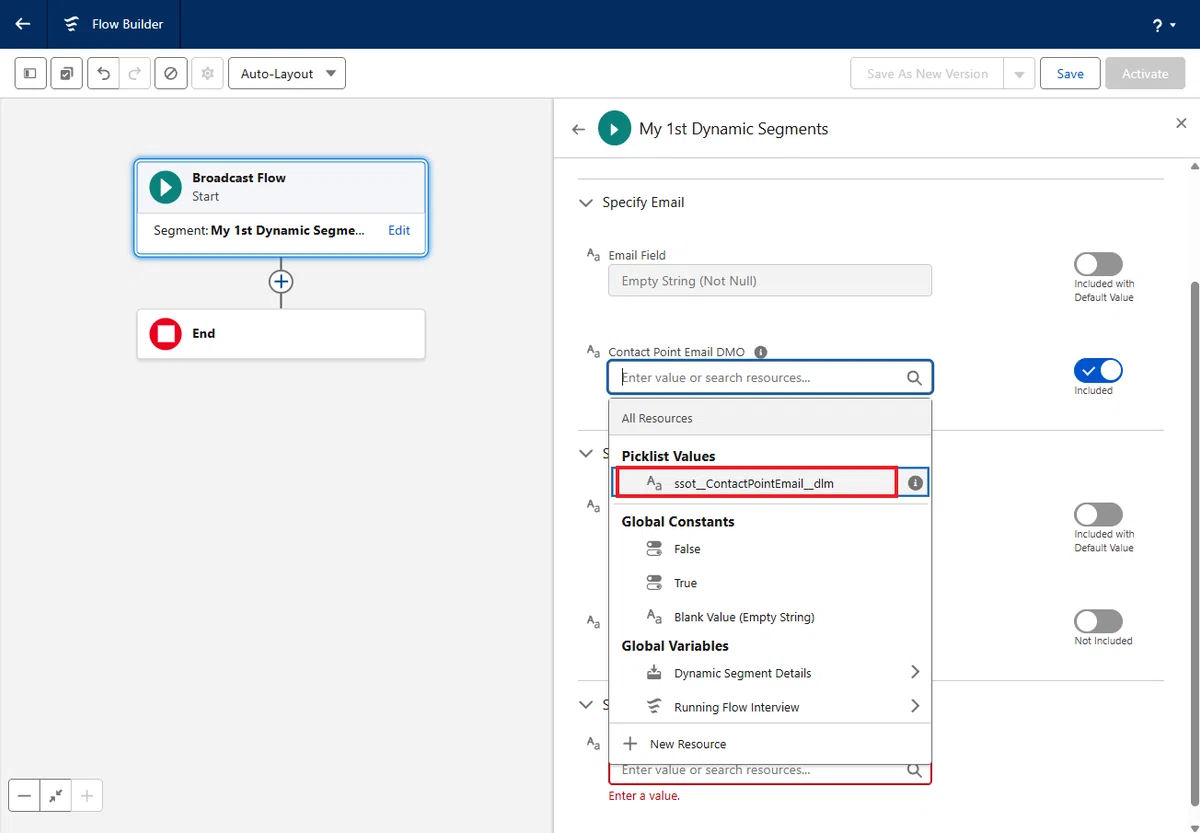Open the Save As New Version dropdown arrow
This screenshot has width=1200, height=833.
click(1019, 74)
